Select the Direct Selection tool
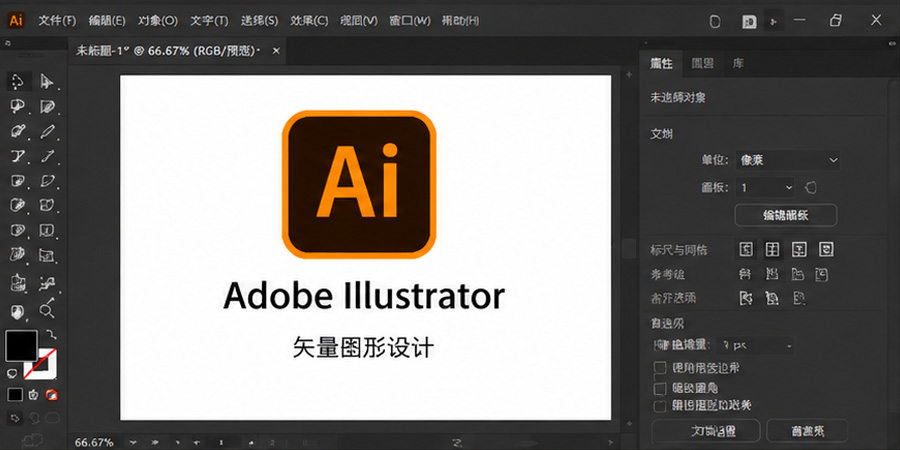 (46, 82)
